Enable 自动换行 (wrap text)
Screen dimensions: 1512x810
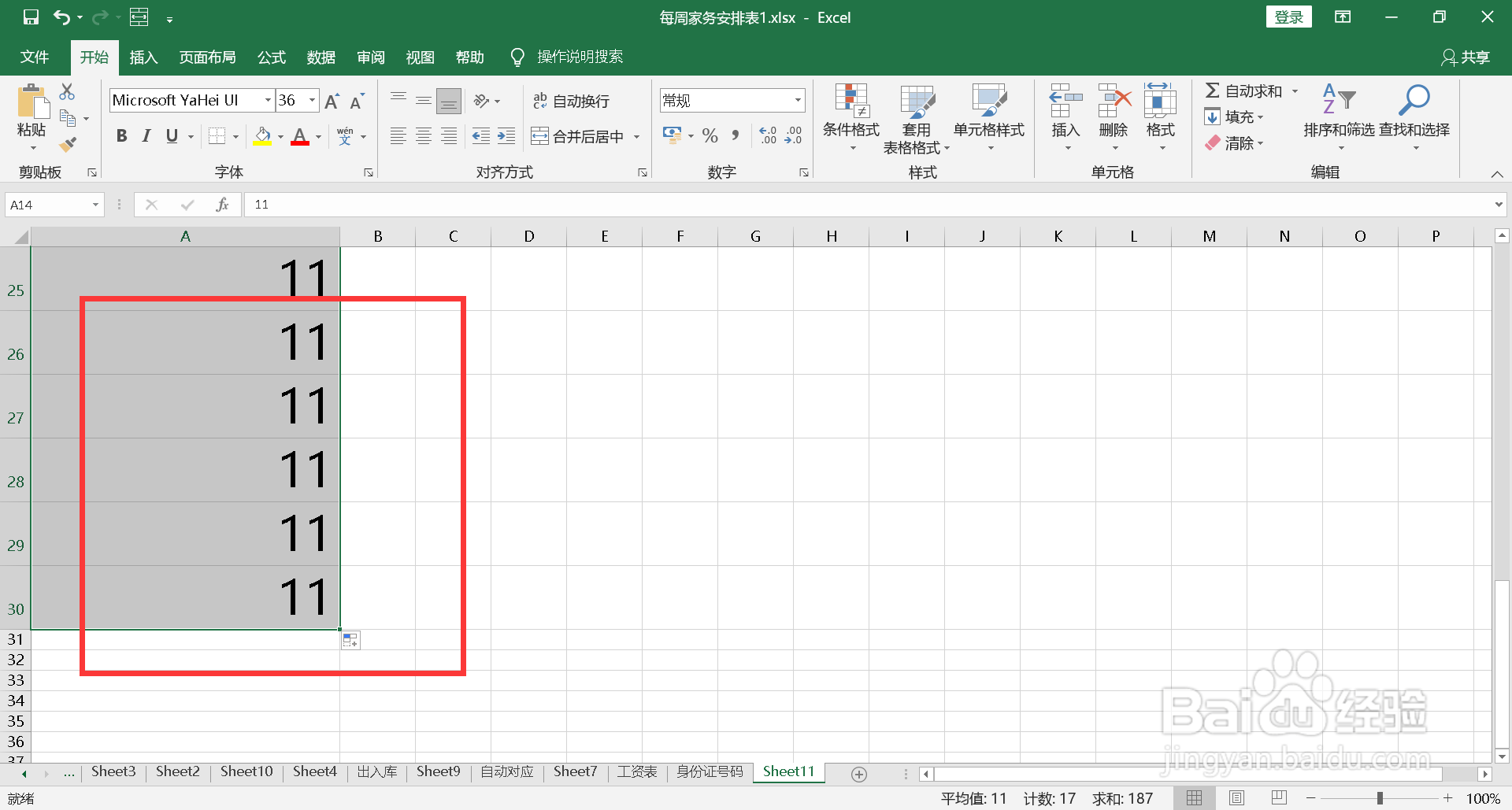click(x=571, y=100)
